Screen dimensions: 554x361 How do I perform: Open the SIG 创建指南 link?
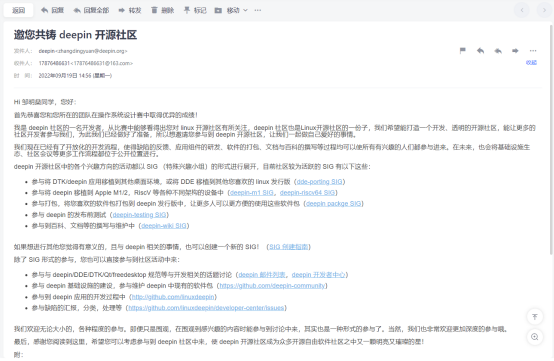289,247
